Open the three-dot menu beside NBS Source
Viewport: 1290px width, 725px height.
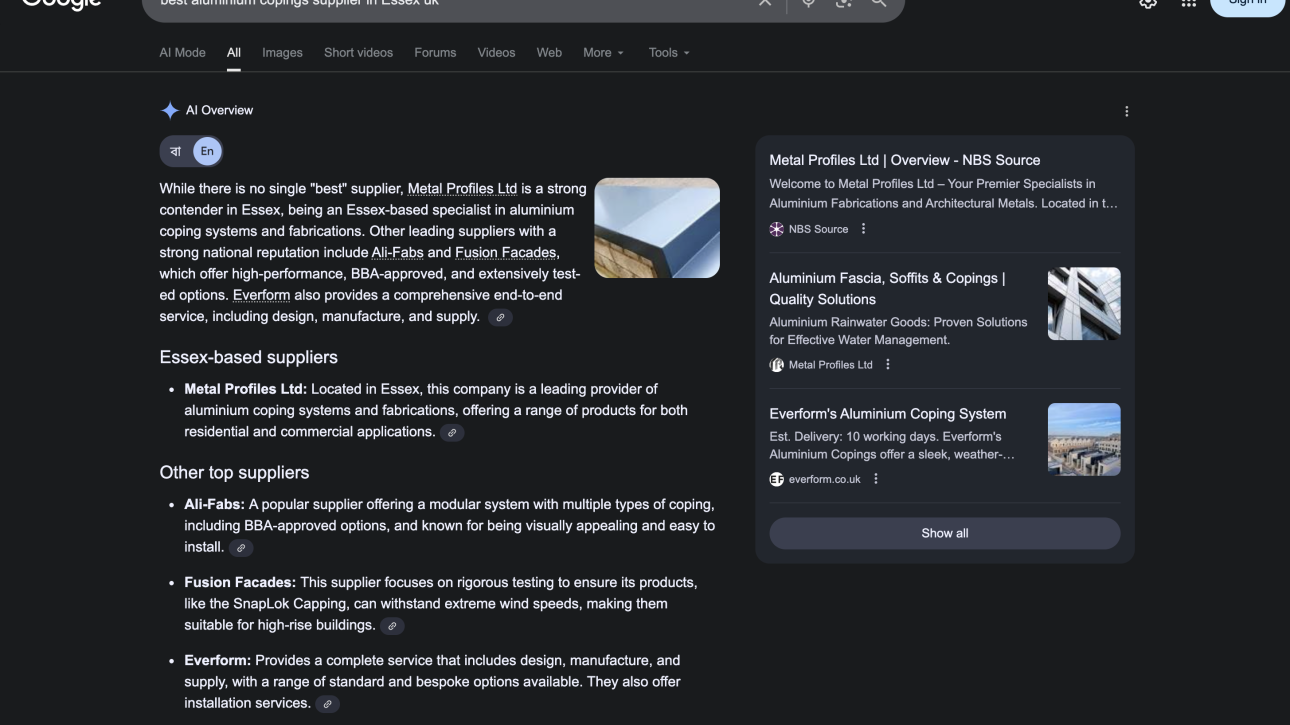tap(864, 229)
